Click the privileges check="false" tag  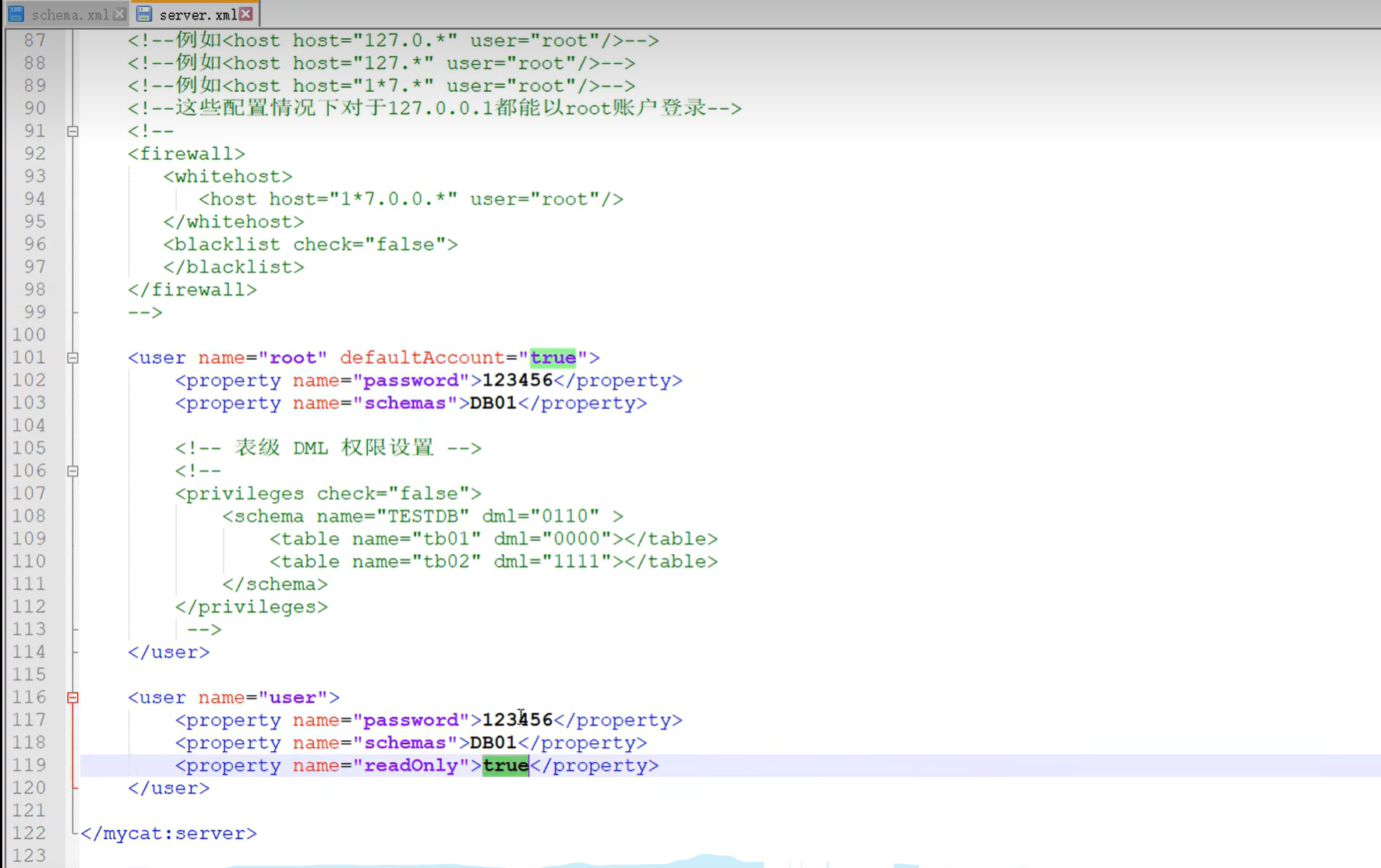pos(328,493)
